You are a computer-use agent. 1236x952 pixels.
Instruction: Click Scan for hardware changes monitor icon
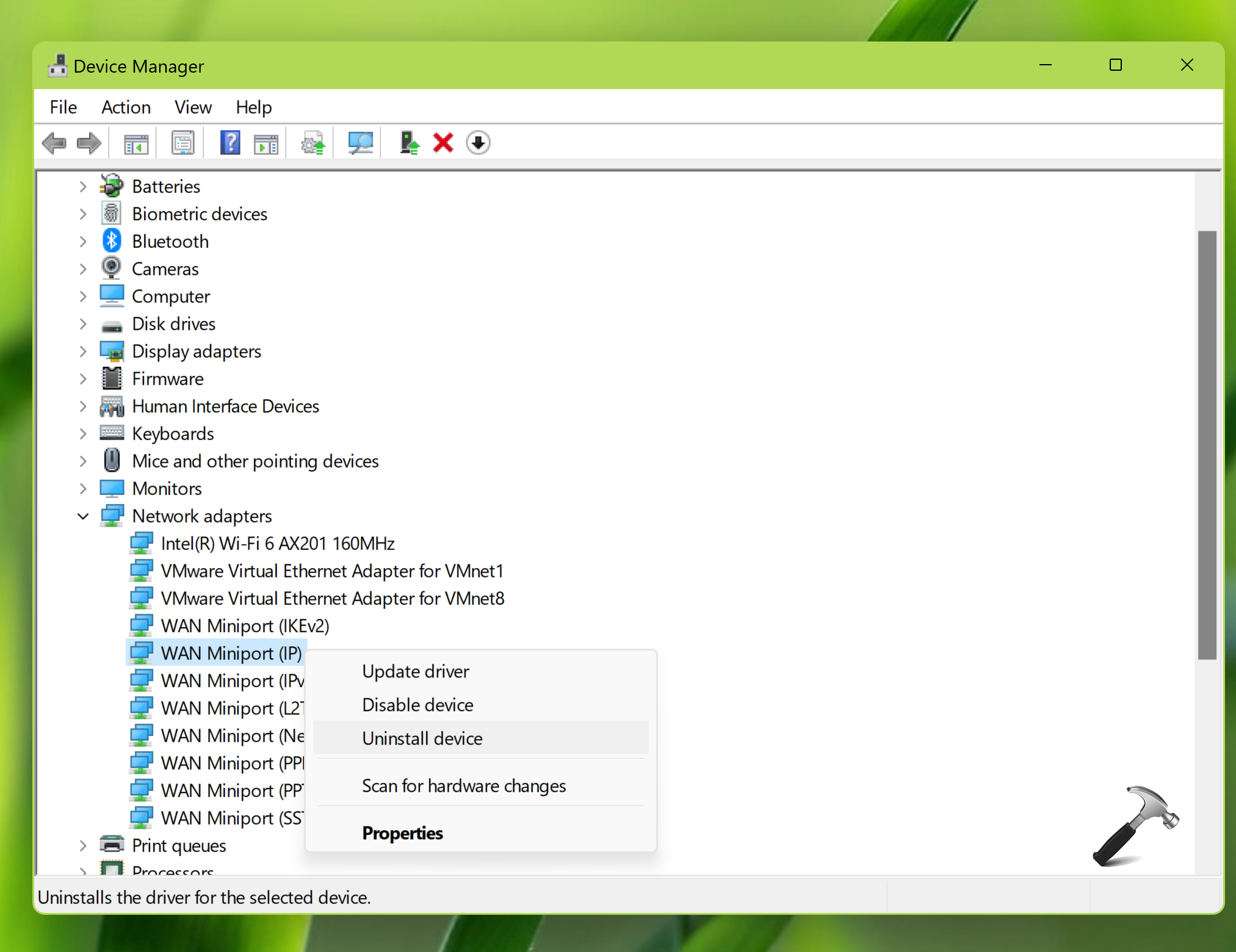(x=360, y=143)
